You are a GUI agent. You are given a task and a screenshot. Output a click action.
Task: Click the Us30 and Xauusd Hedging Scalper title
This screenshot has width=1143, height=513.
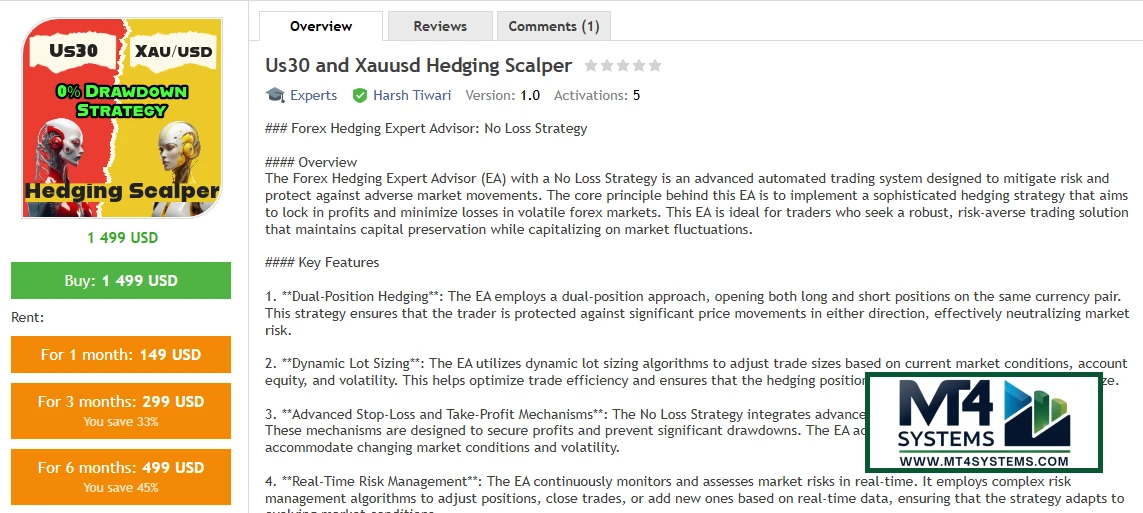pyautogui.click(x=418, y=66)
